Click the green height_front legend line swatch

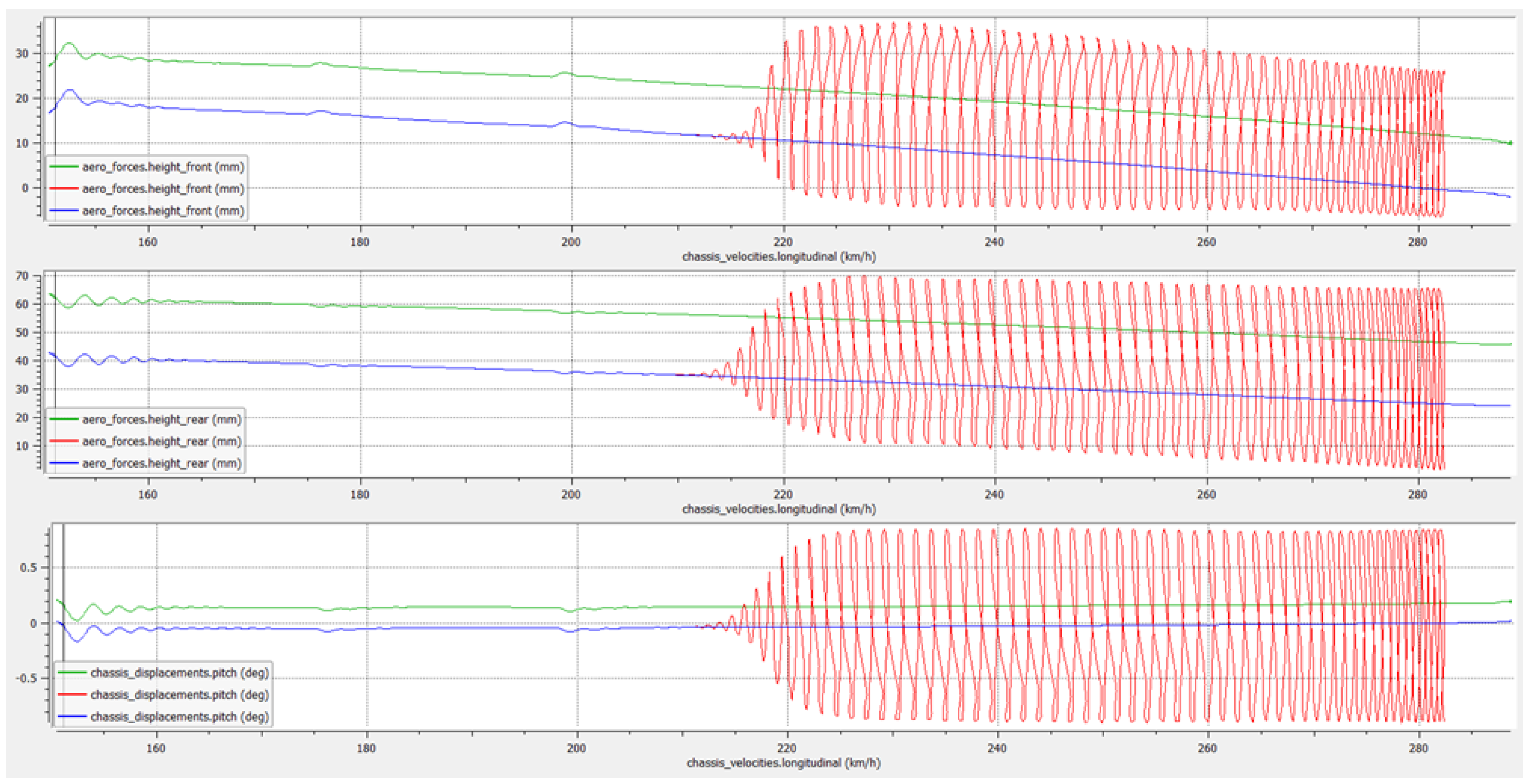tap(64, 167)
